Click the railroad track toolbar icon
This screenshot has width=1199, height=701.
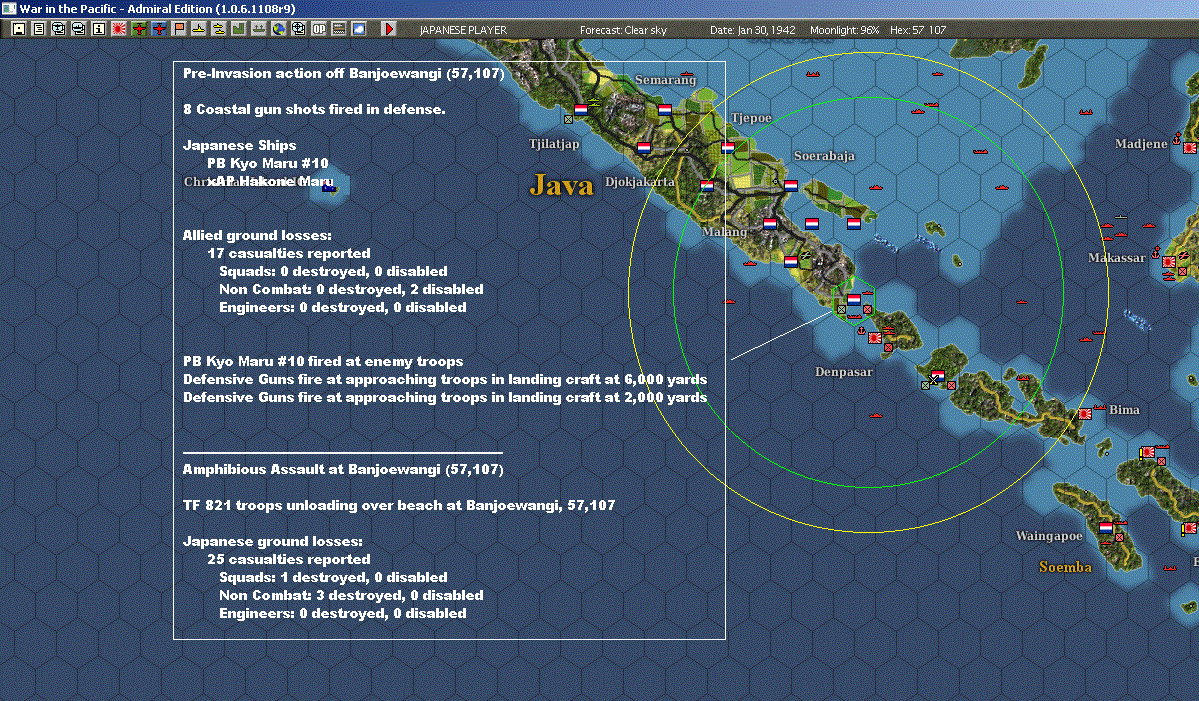339,29
